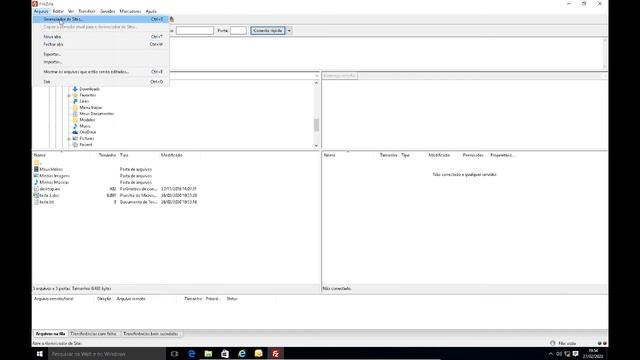Image resolution: width=640 pixels, height=360 pixels.
Task: Open the Marcadores menu
Action: 130,11
